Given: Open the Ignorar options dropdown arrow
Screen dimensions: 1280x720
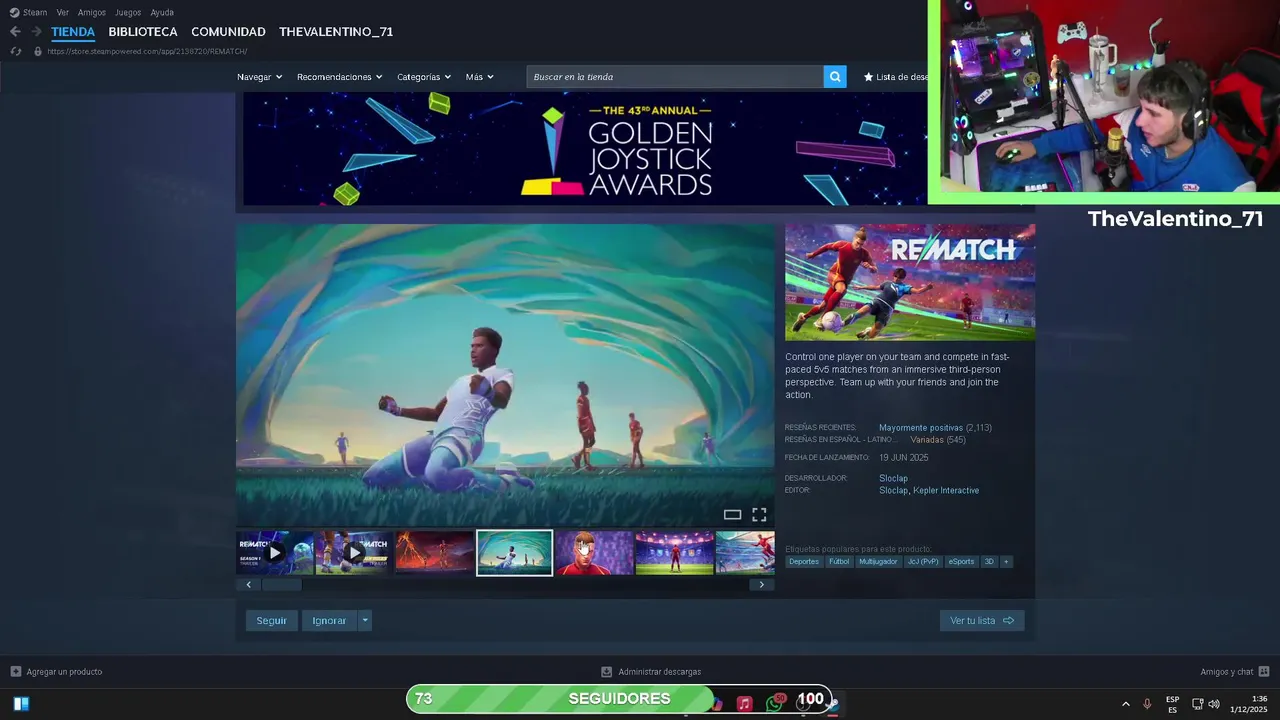Looking at the screenshot, I should click(365, 621).
